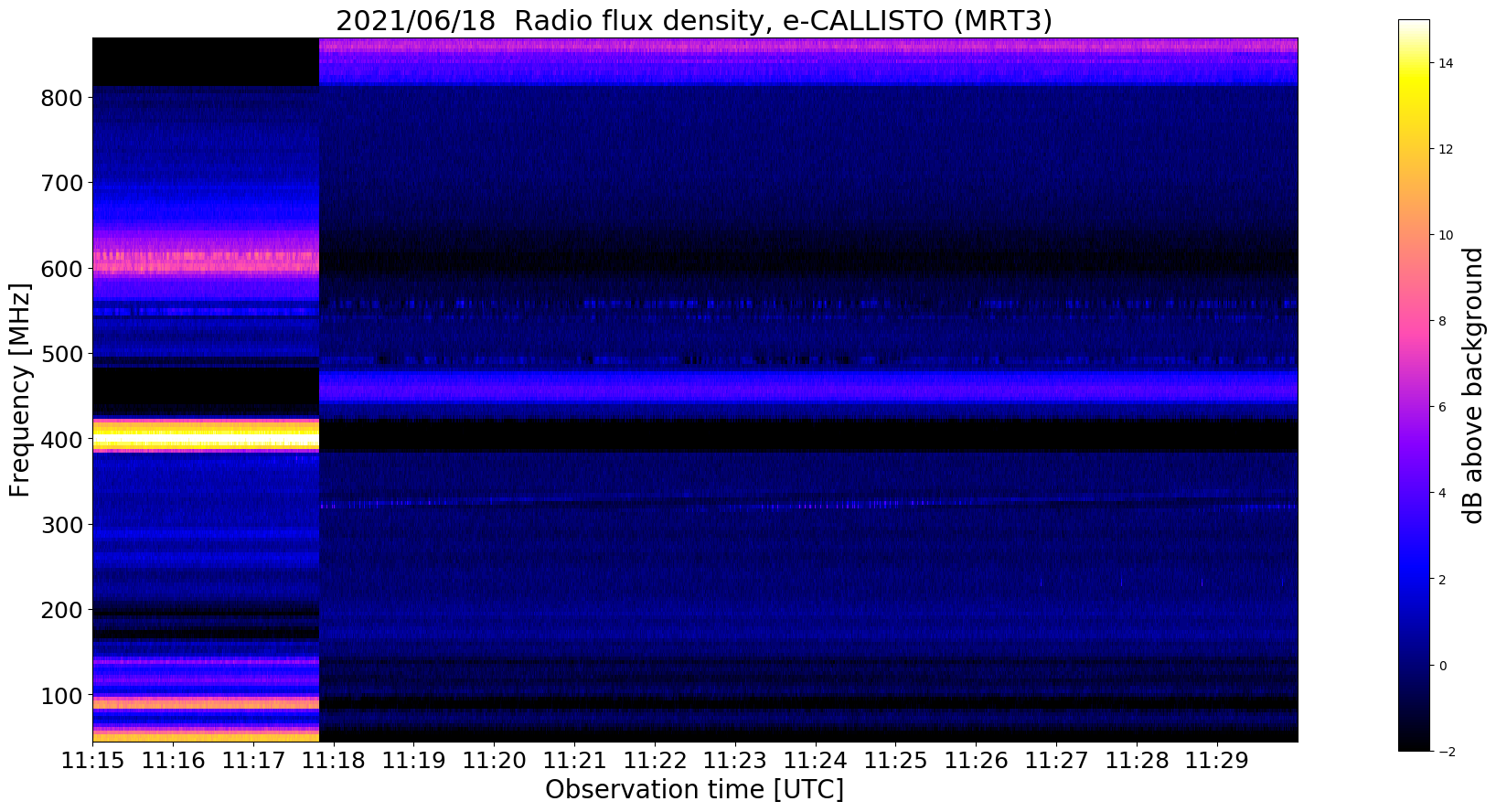Click the colorbar tick value 8
Image resolution: width=1496 pixels, height=812 pixels.
coord(1443,321)
